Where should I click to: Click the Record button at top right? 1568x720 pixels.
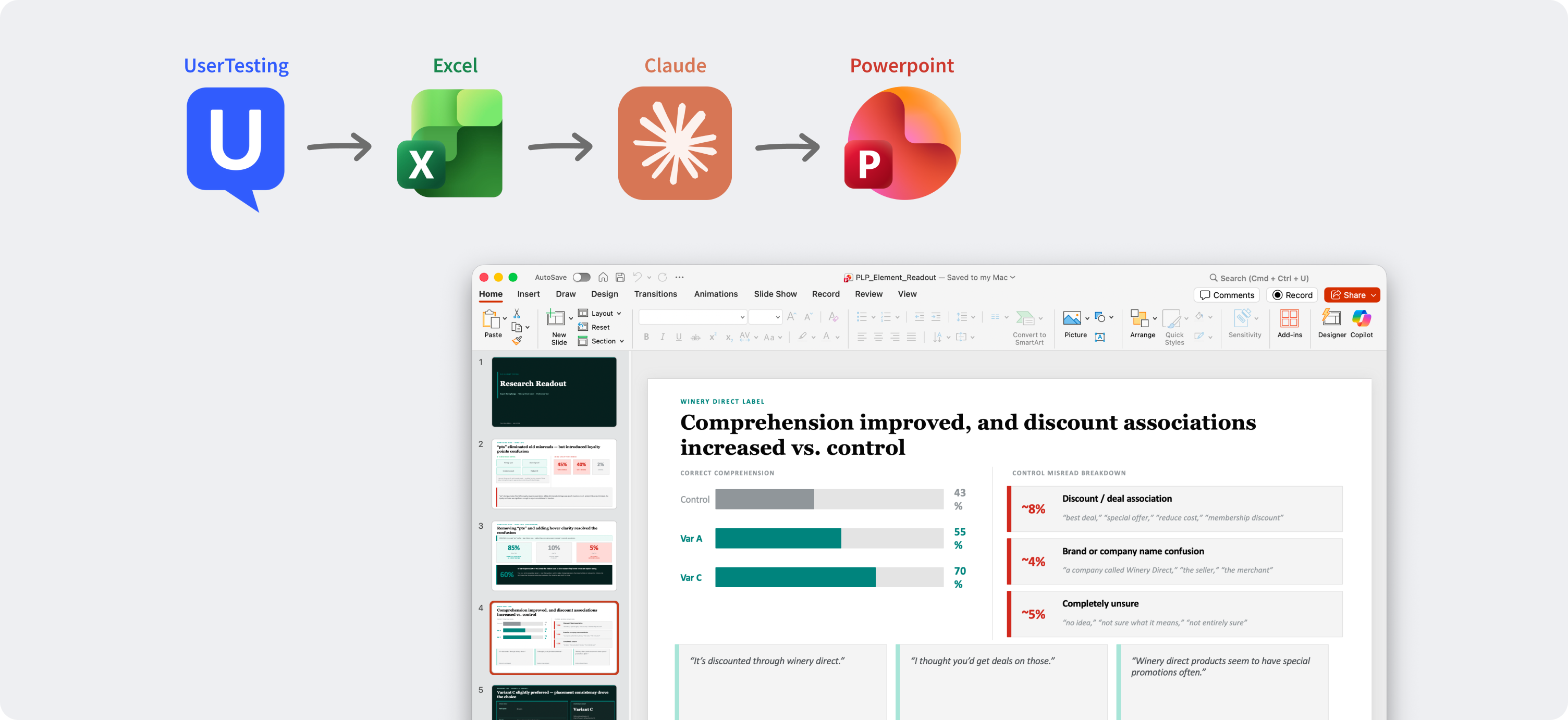point(1292,295)
